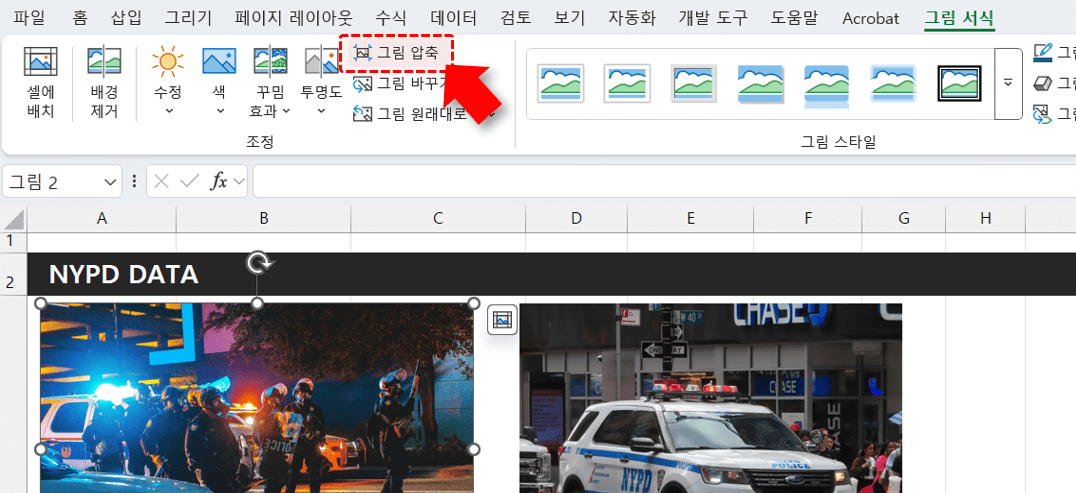Open the Name Box dropdown arrow
Screen dimensions: 1076x493
tap(110, 181)
